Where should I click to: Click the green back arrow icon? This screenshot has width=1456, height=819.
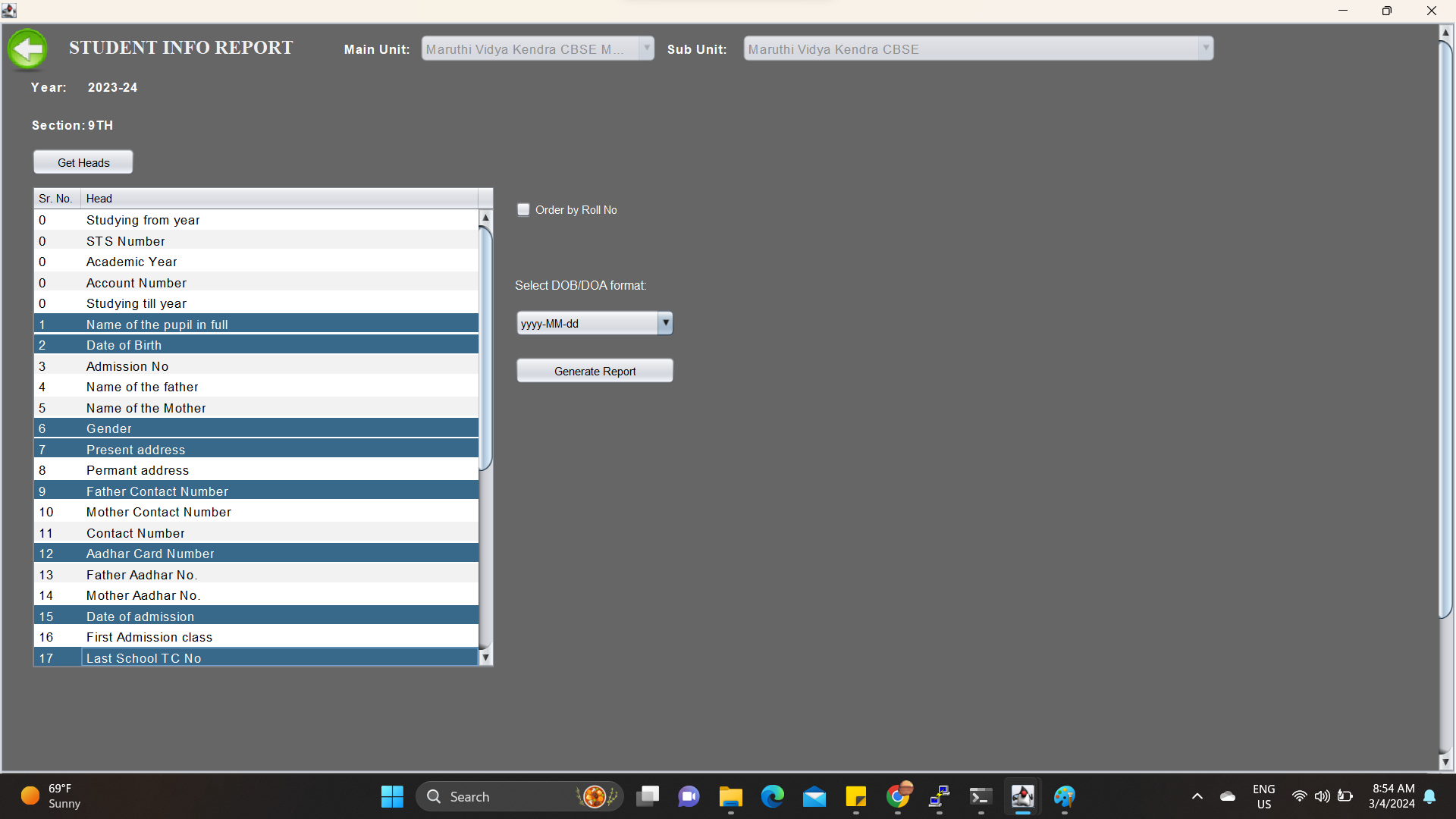tap(27, 49)
